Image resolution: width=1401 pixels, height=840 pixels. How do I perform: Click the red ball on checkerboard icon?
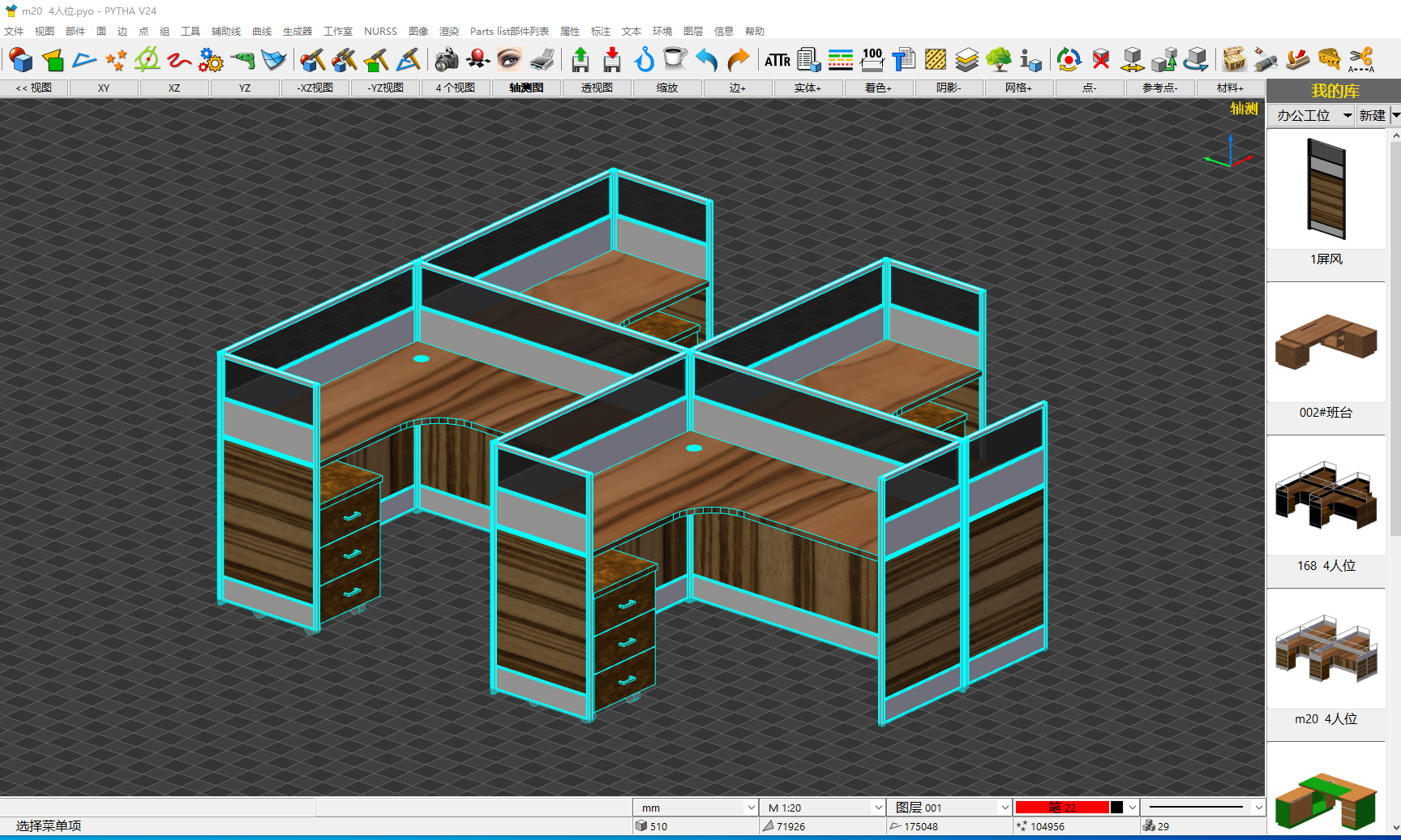click(478, 60)
